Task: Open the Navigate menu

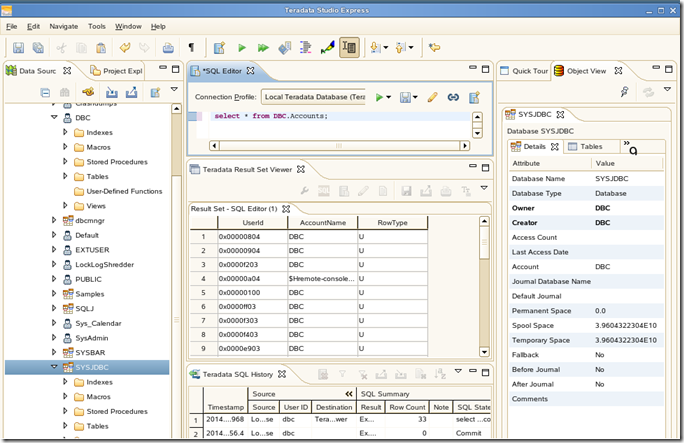Action: [63, 26]
